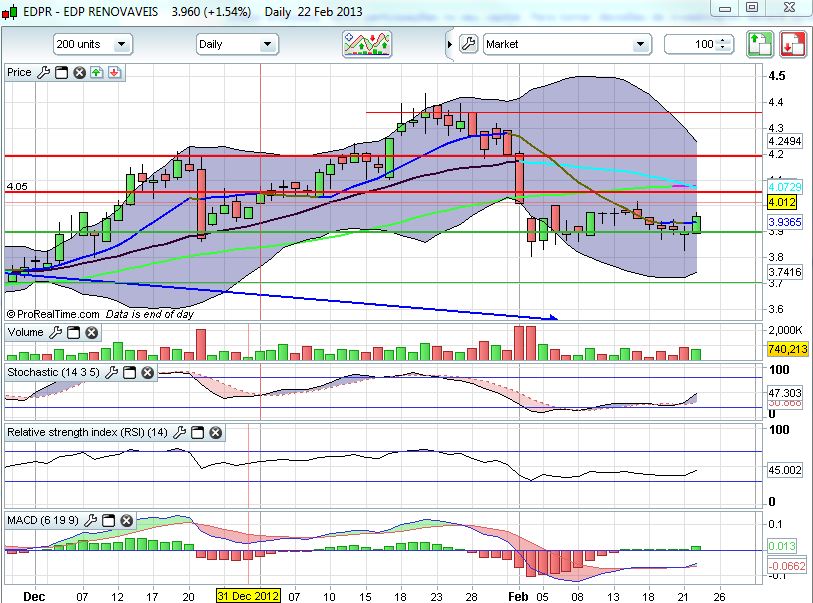Open the Market order type dropdown

(x=640, y=45)
